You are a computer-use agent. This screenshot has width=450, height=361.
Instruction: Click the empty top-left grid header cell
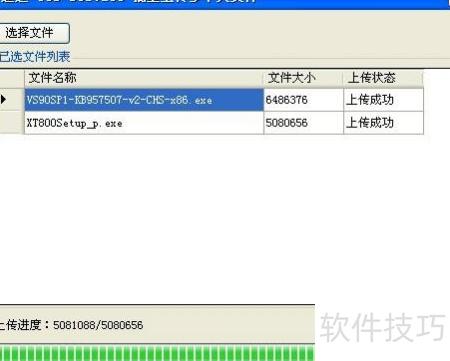(x=12, y=78)
